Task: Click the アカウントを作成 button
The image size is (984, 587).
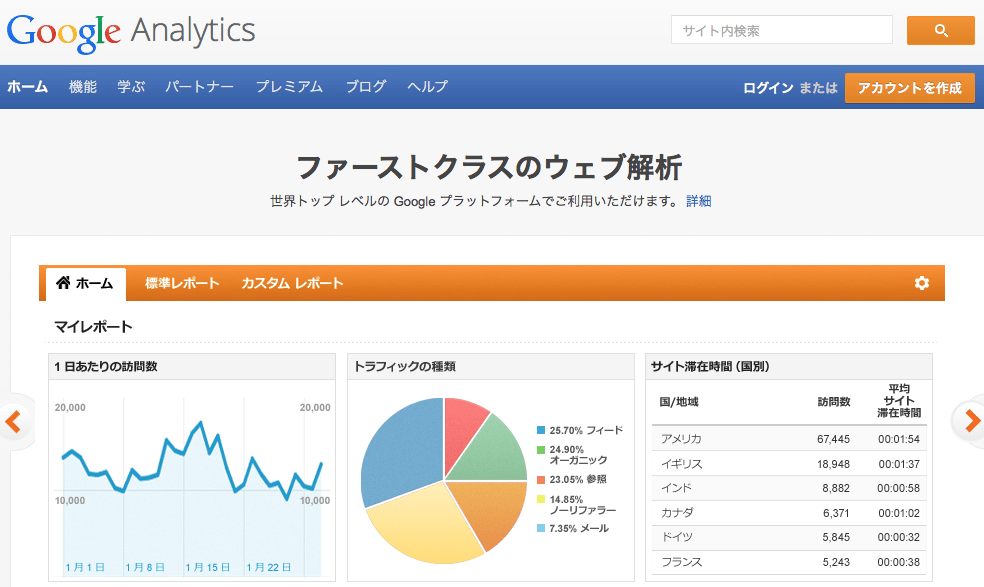Action: 909,88
